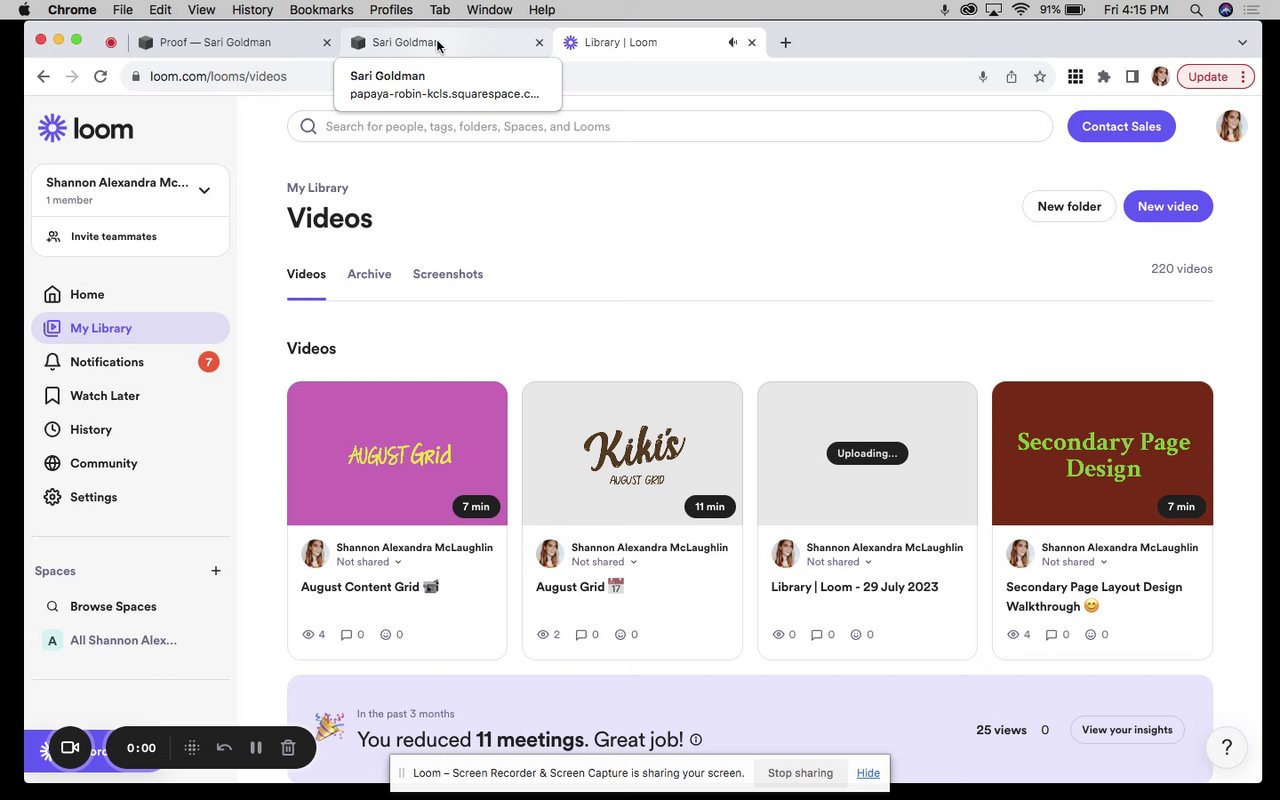Expand the Shannon Alexandra workspace switcher

click(204, 190)
